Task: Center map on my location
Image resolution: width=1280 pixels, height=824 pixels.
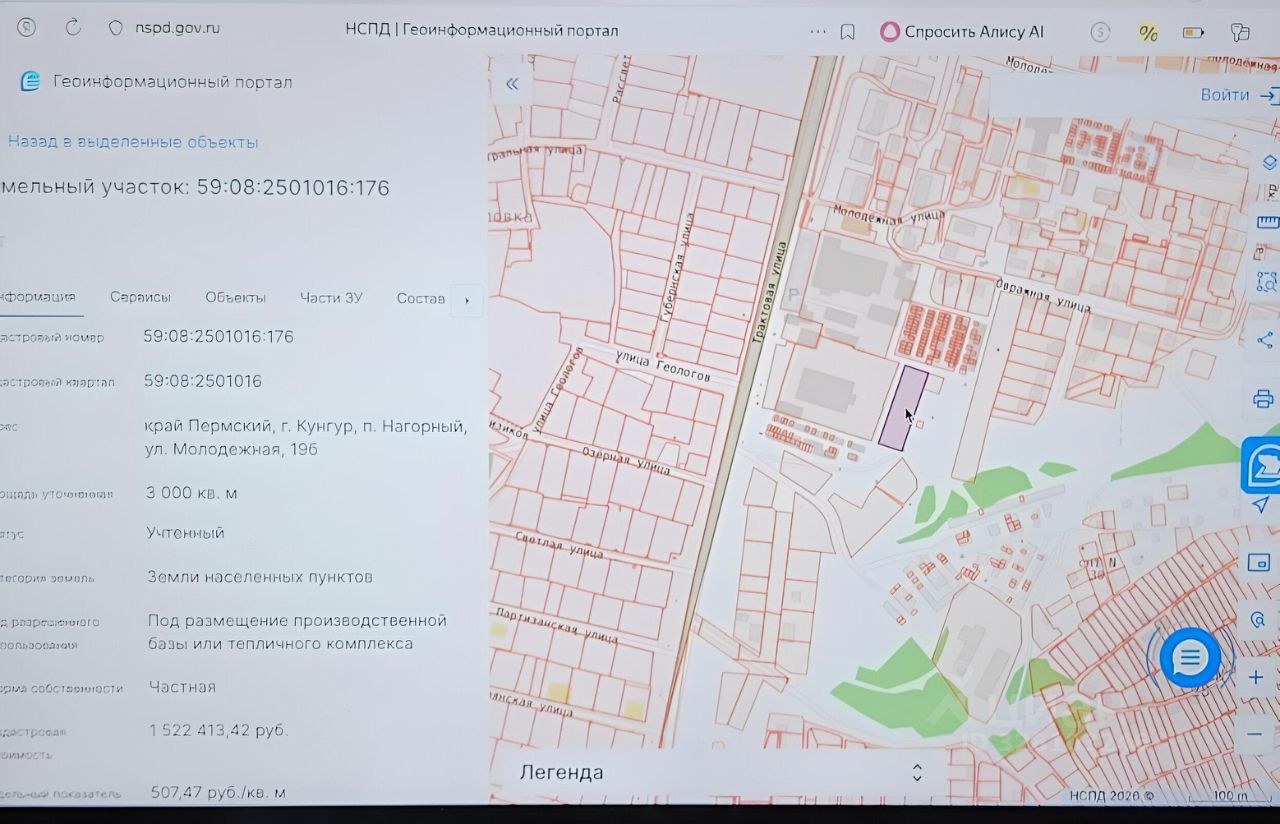Action: (1261, 505)
